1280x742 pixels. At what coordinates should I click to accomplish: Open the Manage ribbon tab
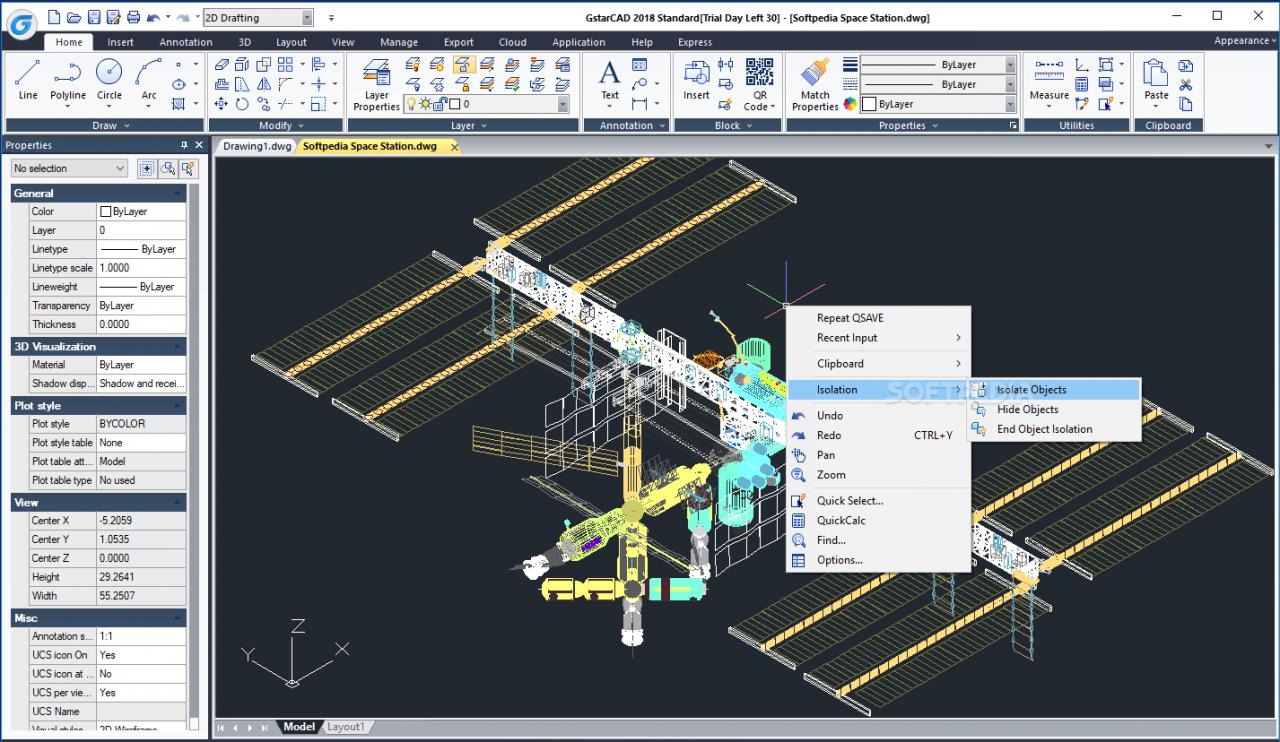pyautogui.click(x=399, y=42)
